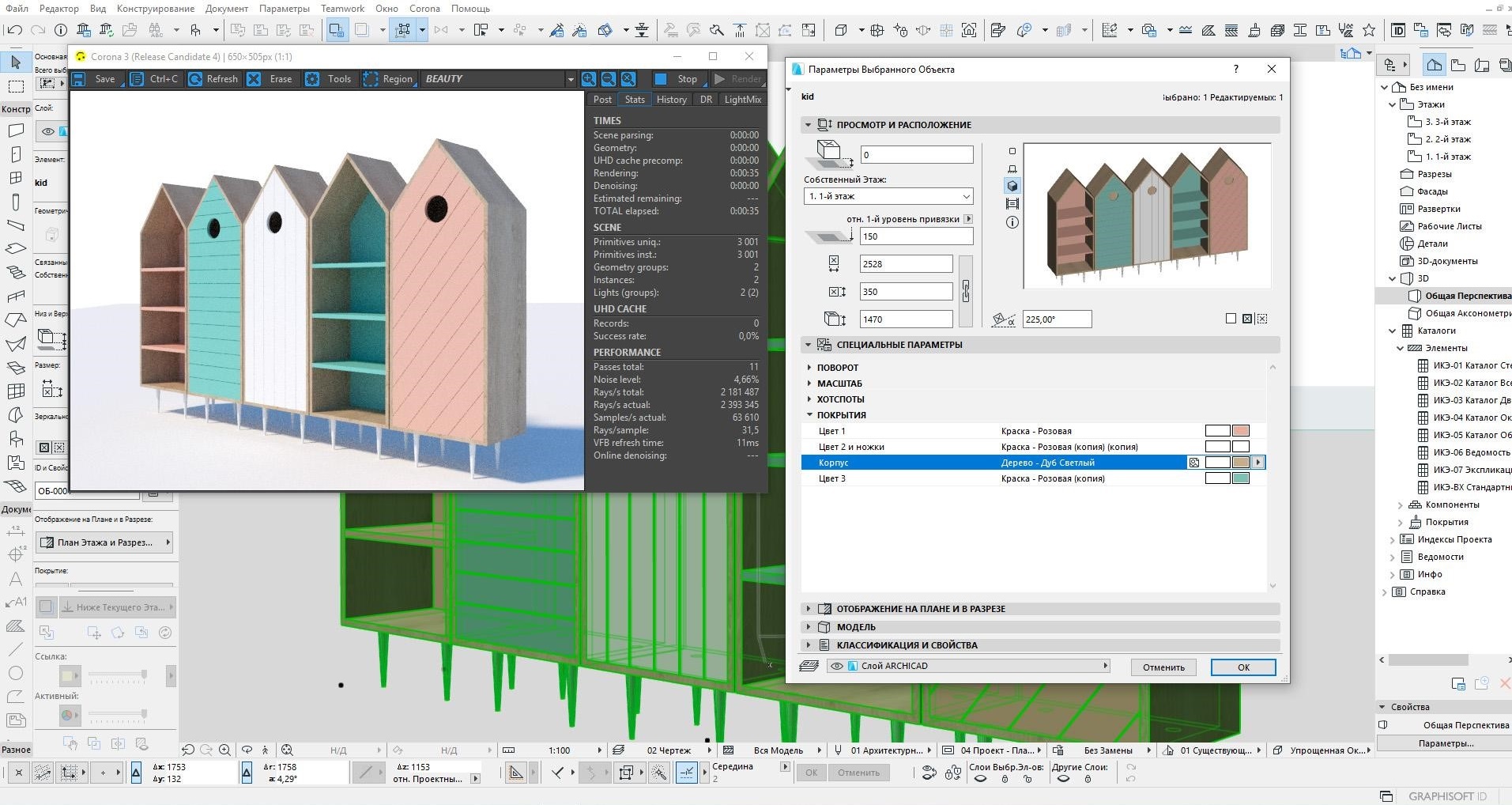Open the Конструирование menu

(x=155, y=9)
